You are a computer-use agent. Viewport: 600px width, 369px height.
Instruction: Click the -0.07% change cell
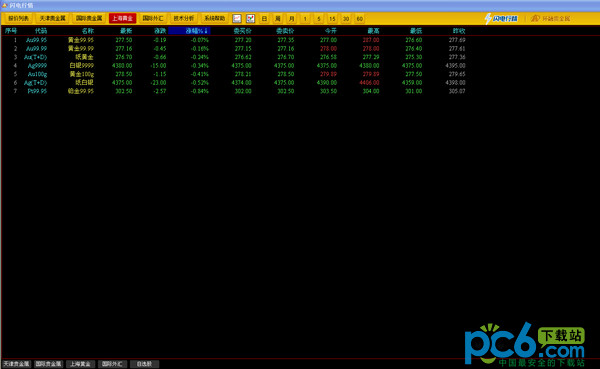pyautogui.click(x=199, y=40)
